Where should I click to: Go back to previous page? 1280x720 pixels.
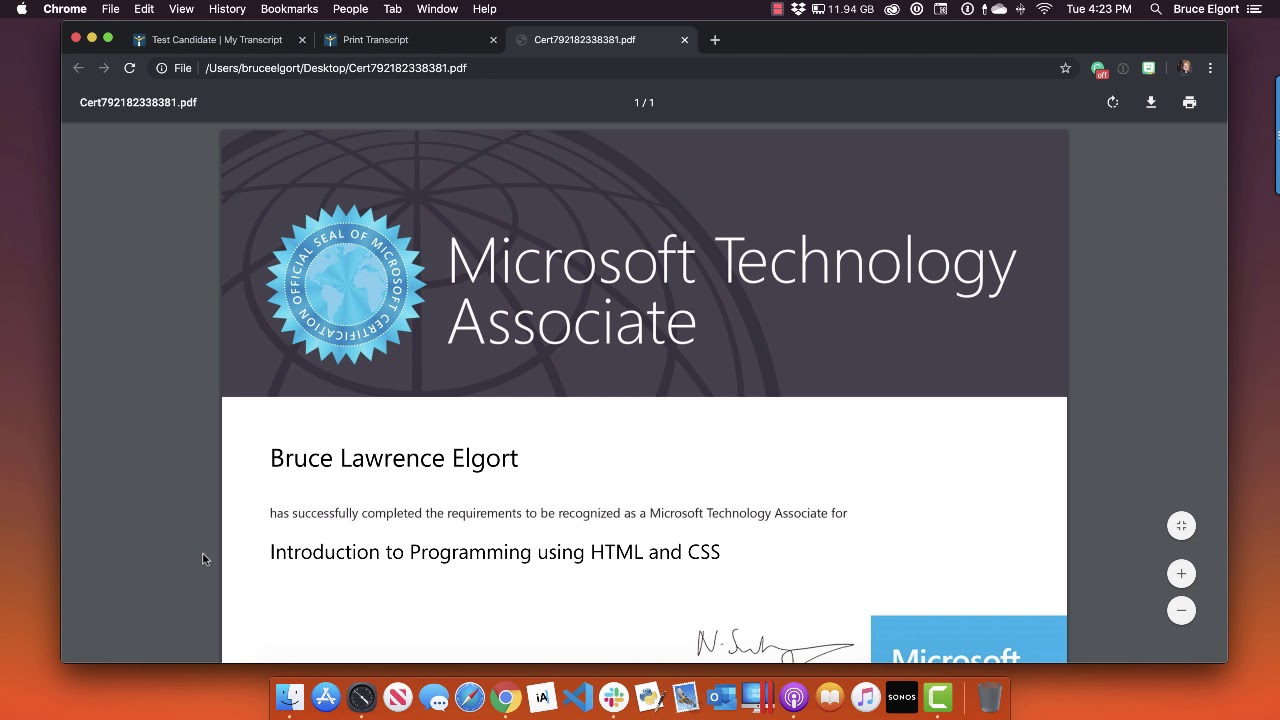[78, 68]
